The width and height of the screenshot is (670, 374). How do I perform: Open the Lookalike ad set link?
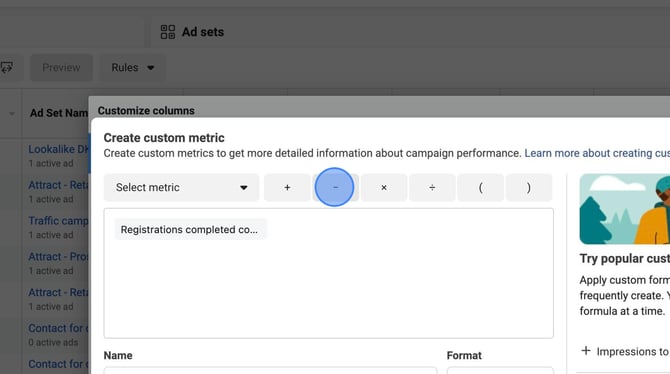59,149
